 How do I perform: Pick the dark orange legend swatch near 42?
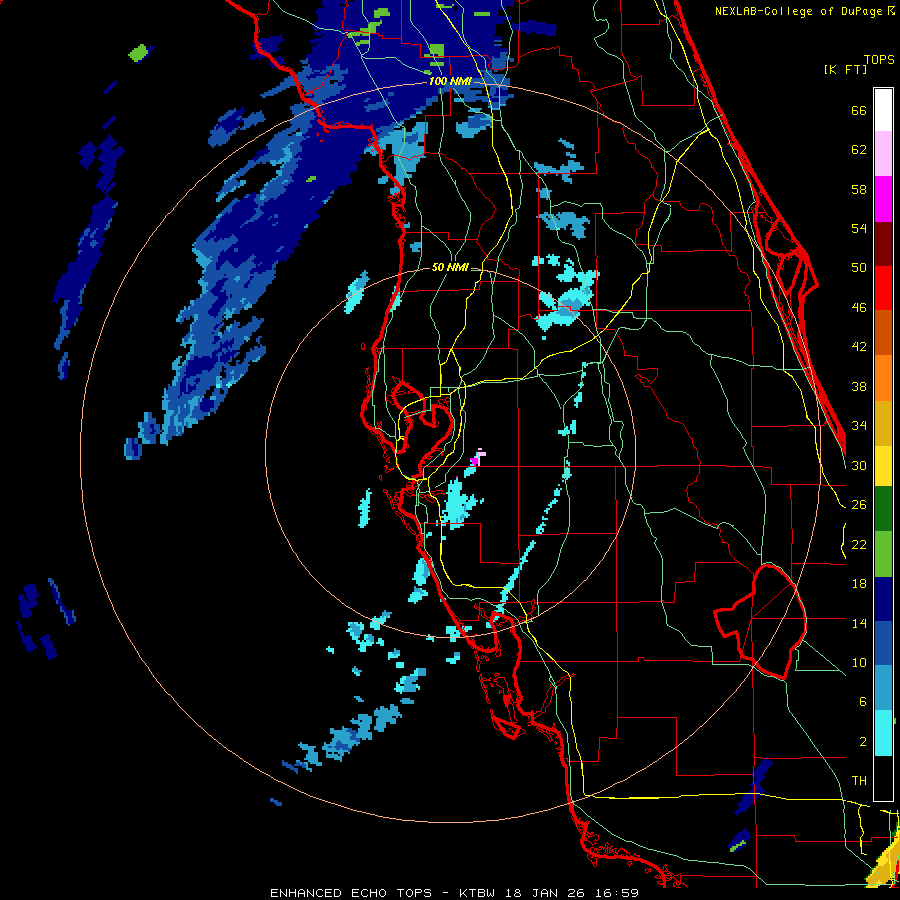(x=883, y=333)
